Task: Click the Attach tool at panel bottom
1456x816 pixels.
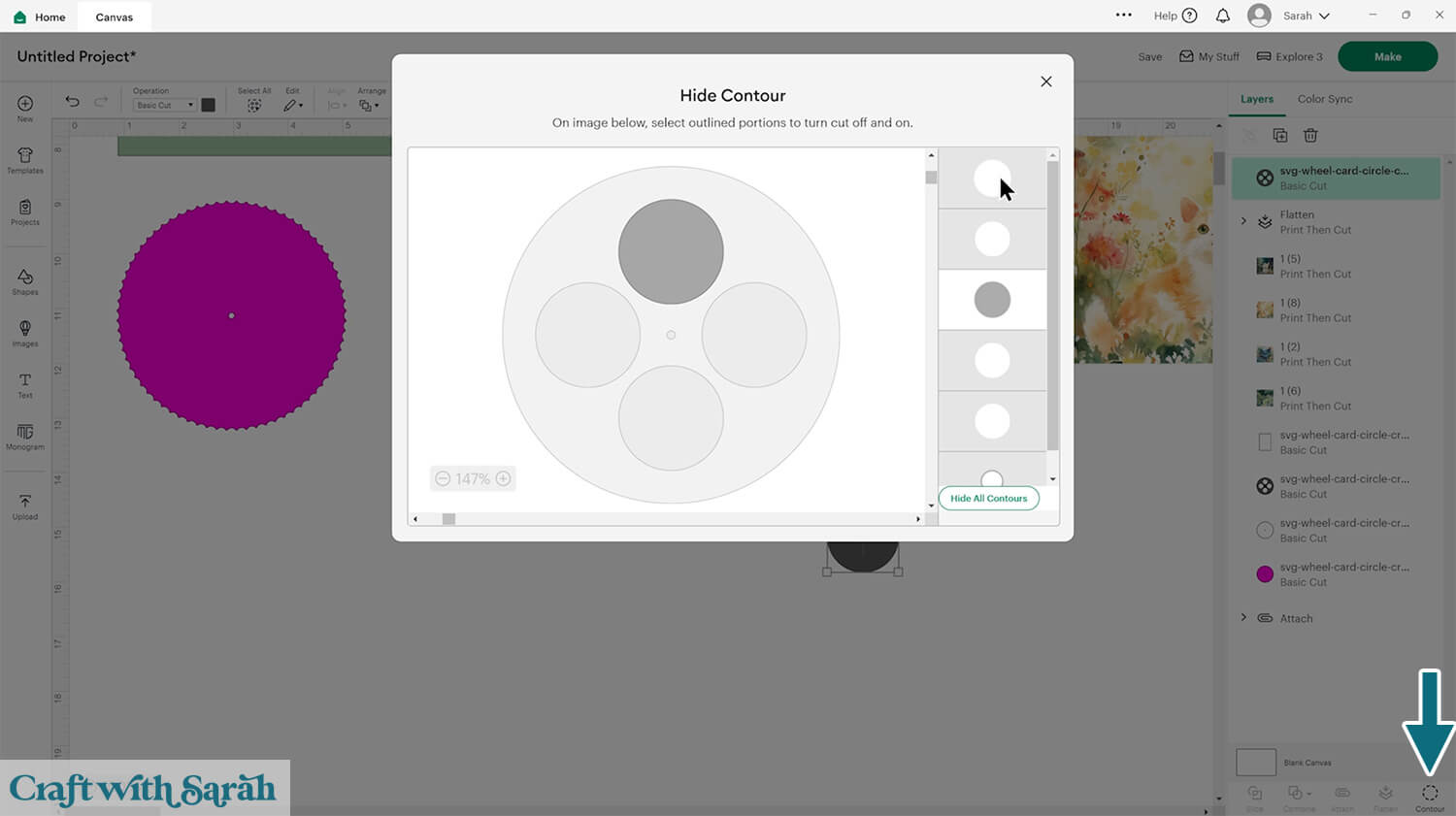Action: (x=1342, y=798)
